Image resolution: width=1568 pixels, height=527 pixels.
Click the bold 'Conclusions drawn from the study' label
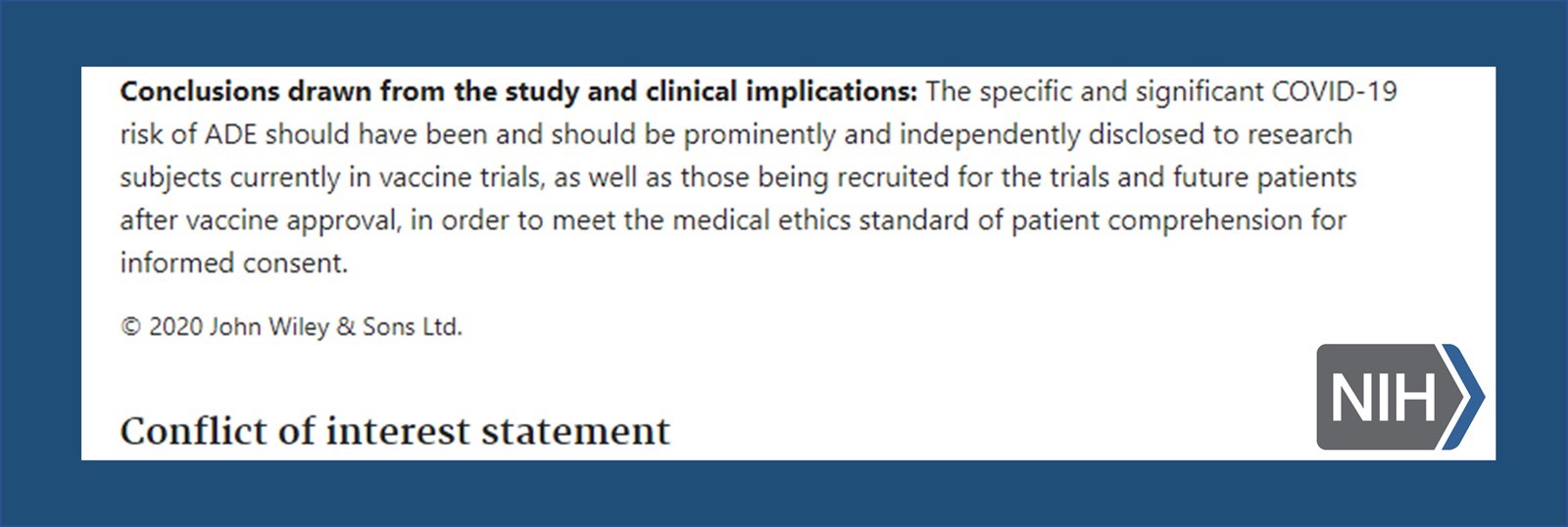349,92
